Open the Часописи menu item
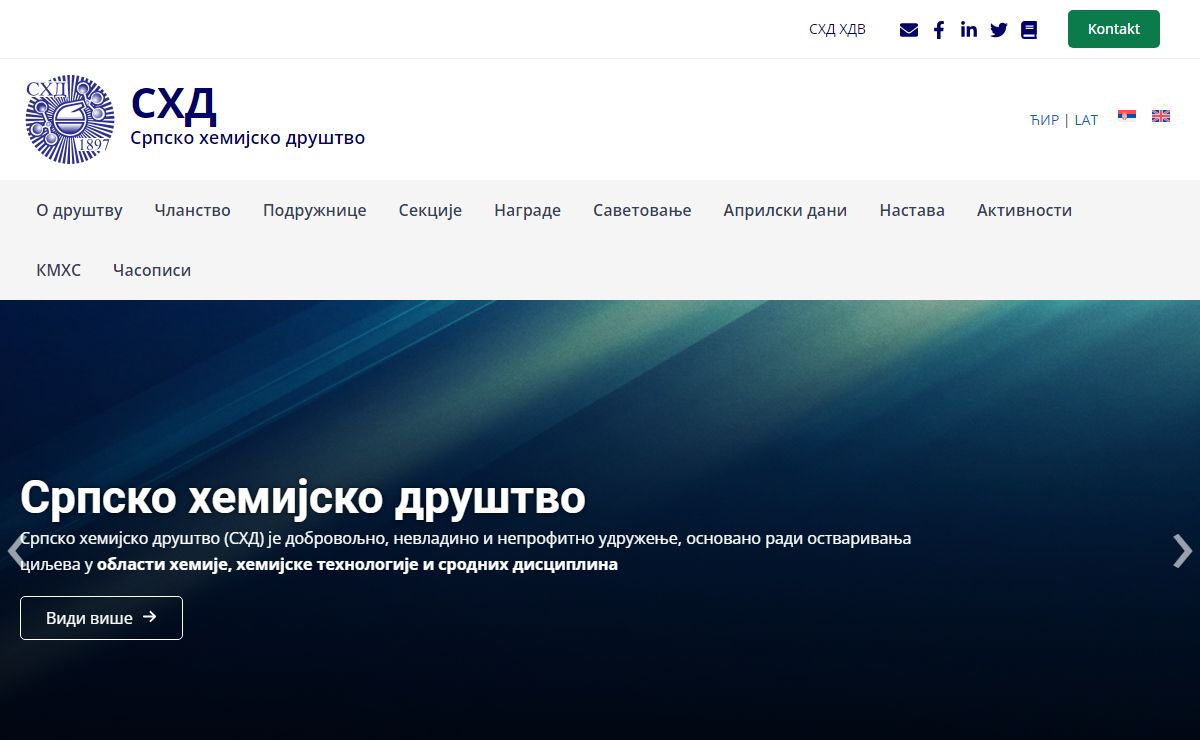This screenshot has width=1200, height=740. [152, 270]
